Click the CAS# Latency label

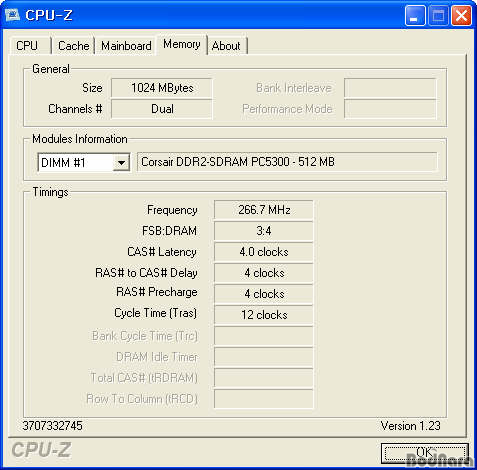coord(162,252)
